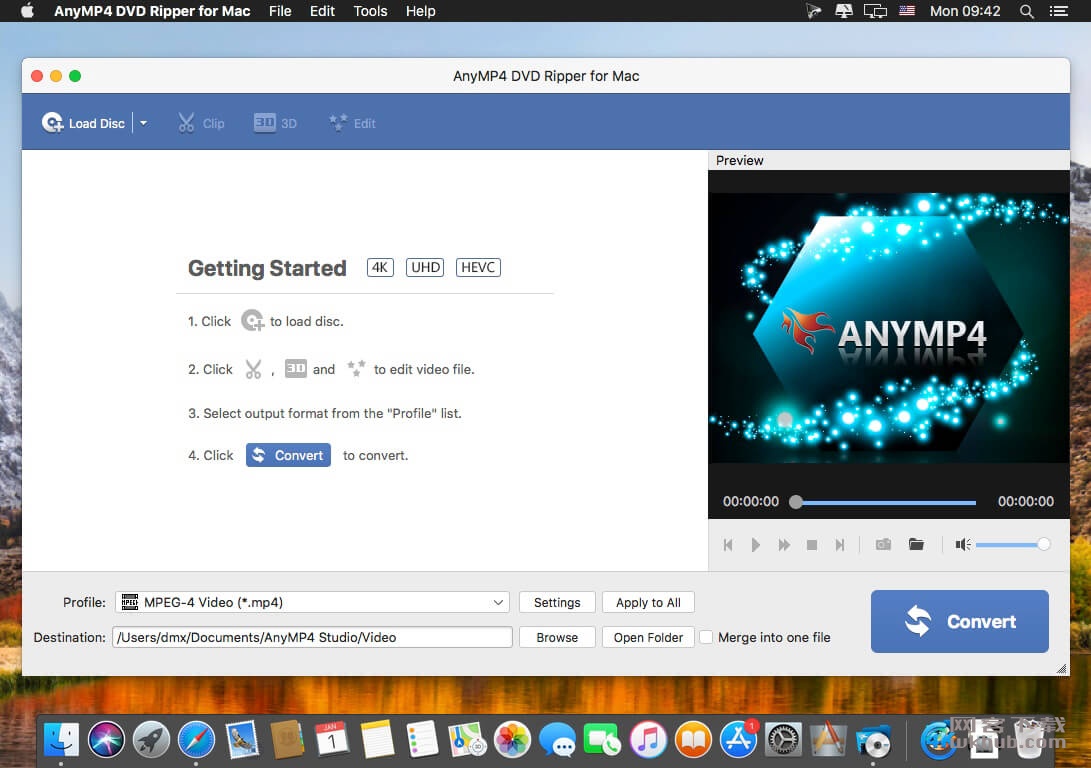Screen dimensions: 1091x768
Task: Open Siri from the dock
Action: [106, 739]
